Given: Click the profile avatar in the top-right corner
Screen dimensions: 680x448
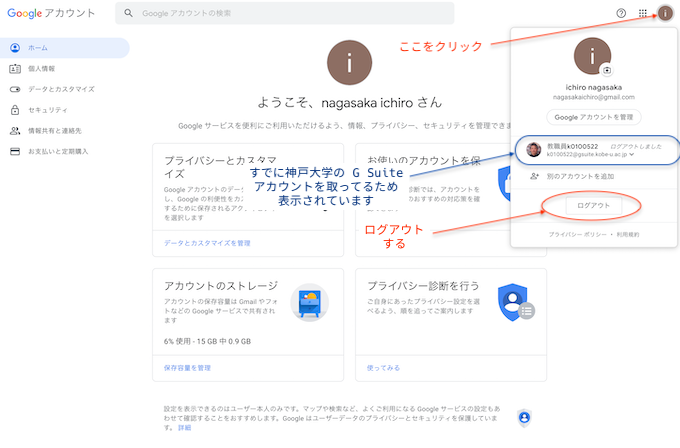Looking at the screenshot, I should click(x=665, y=13).
